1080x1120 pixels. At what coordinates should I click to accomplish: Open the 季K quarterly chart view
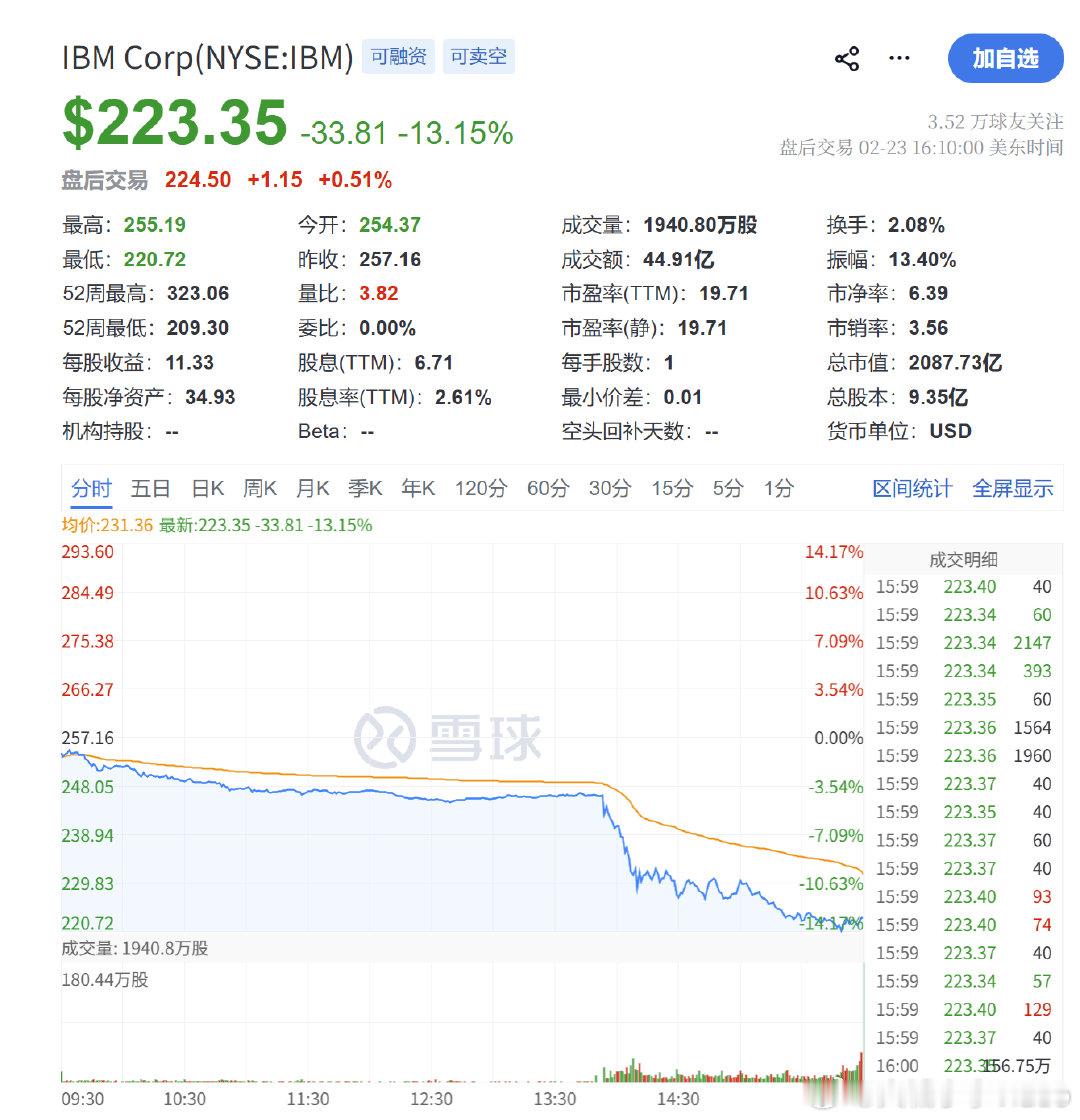pyautogui.click(x=366, y=489)
